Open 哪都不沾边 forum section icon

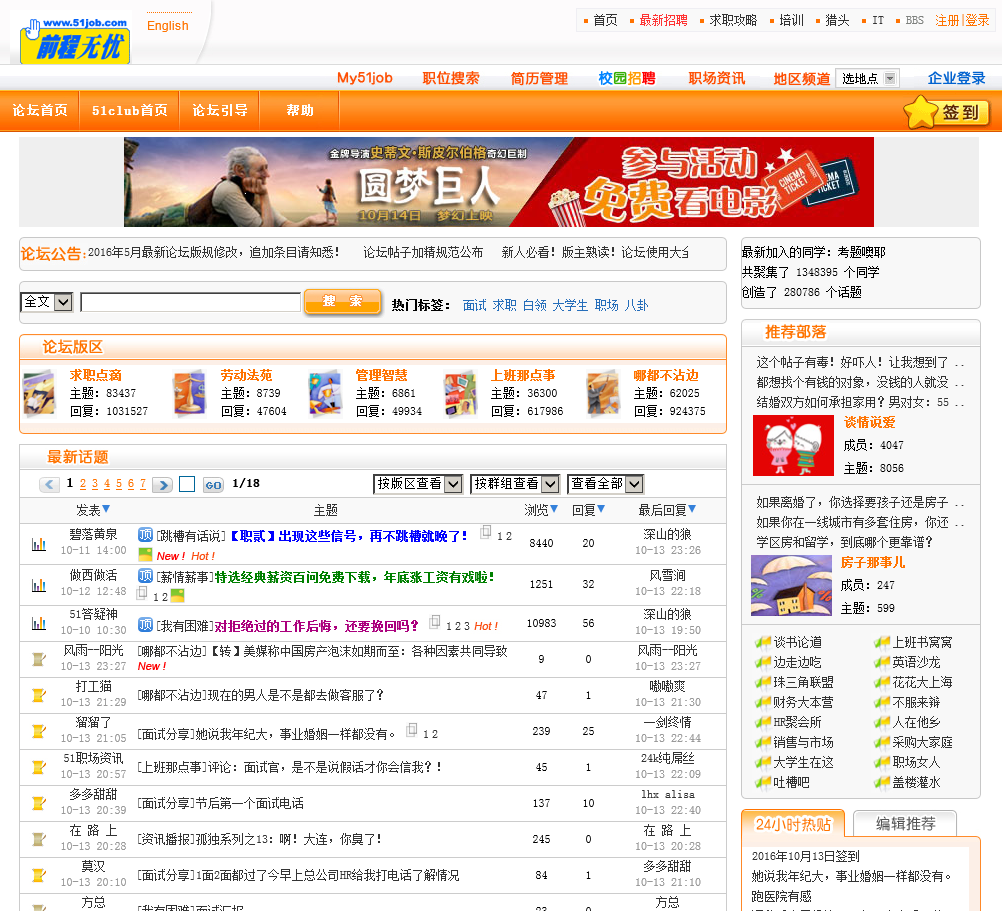(x=603, y=394)
